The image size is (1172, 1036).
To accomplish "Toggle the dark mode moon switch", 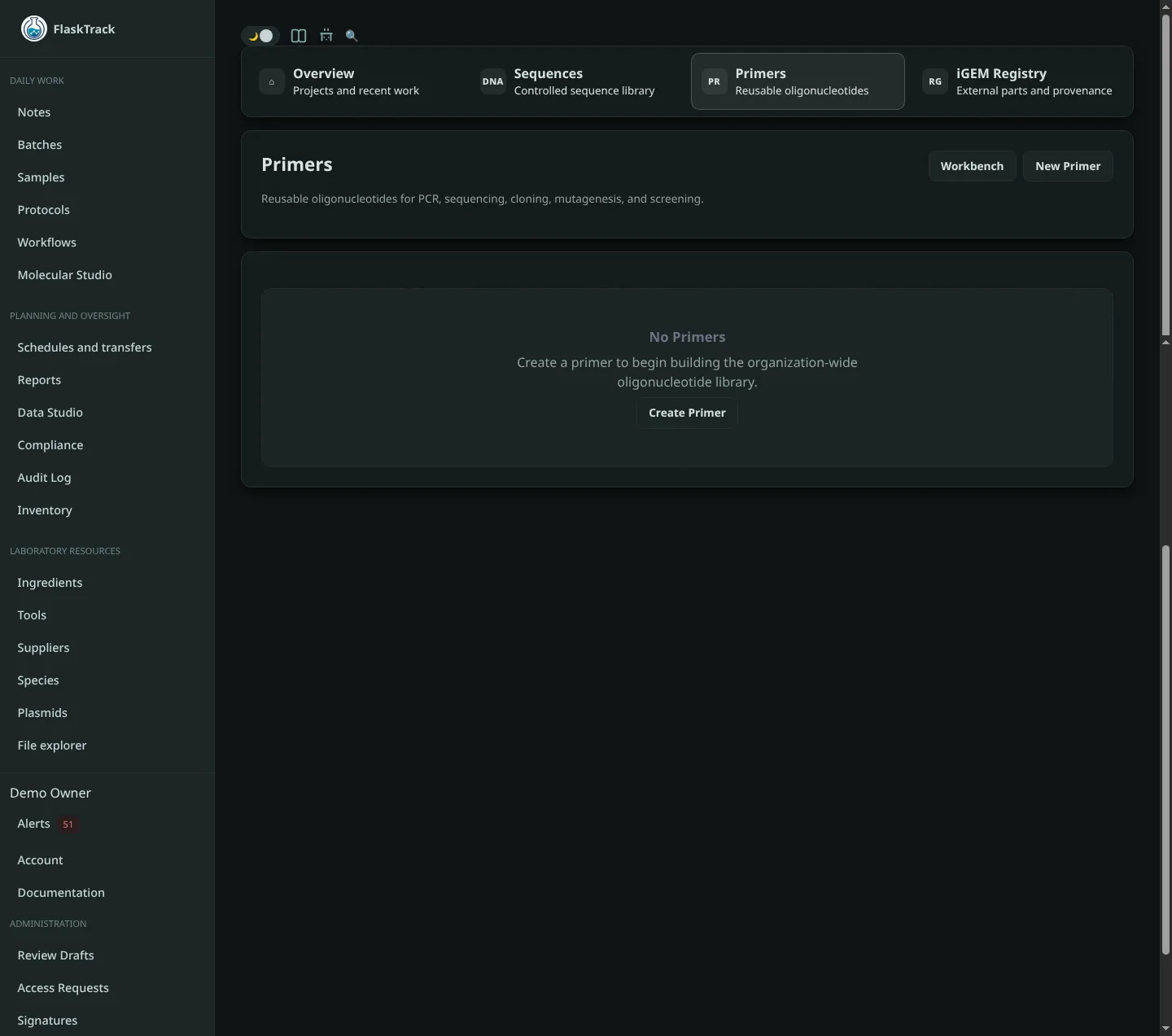I will pyautogui.click(x=260, y=36).
